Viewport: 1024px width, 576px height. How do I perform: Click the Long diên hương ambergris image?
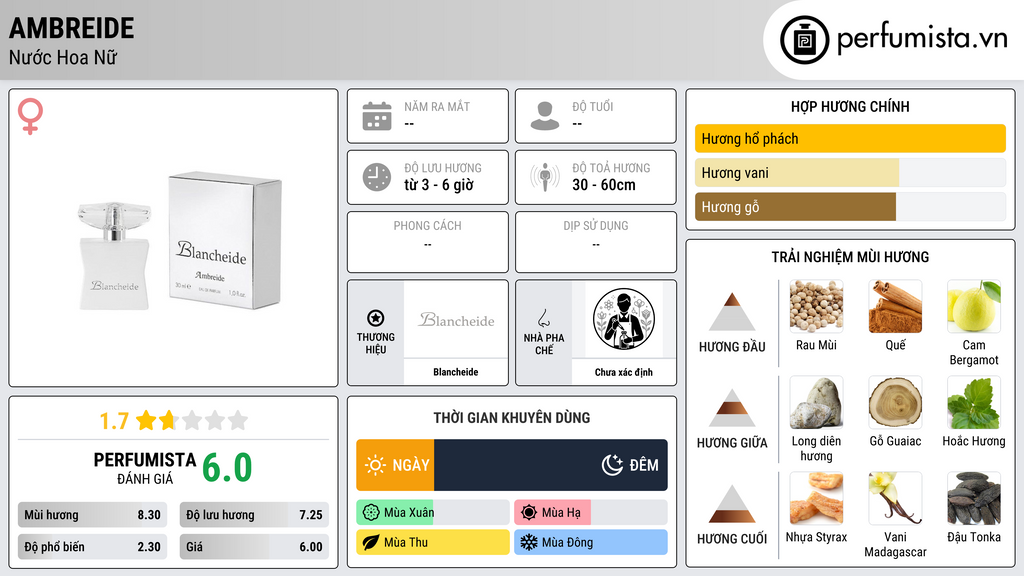(816, 402)
